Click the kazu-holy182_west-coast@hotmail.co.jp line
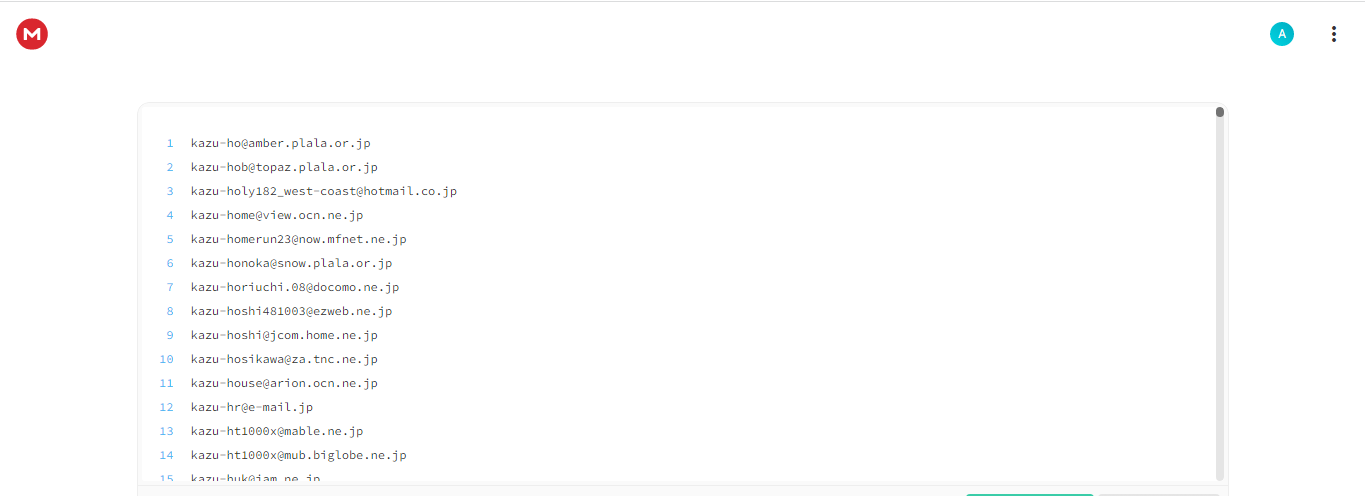Image resolution: width=1365 pixels, height=496 pixels. tap(324, 191)
